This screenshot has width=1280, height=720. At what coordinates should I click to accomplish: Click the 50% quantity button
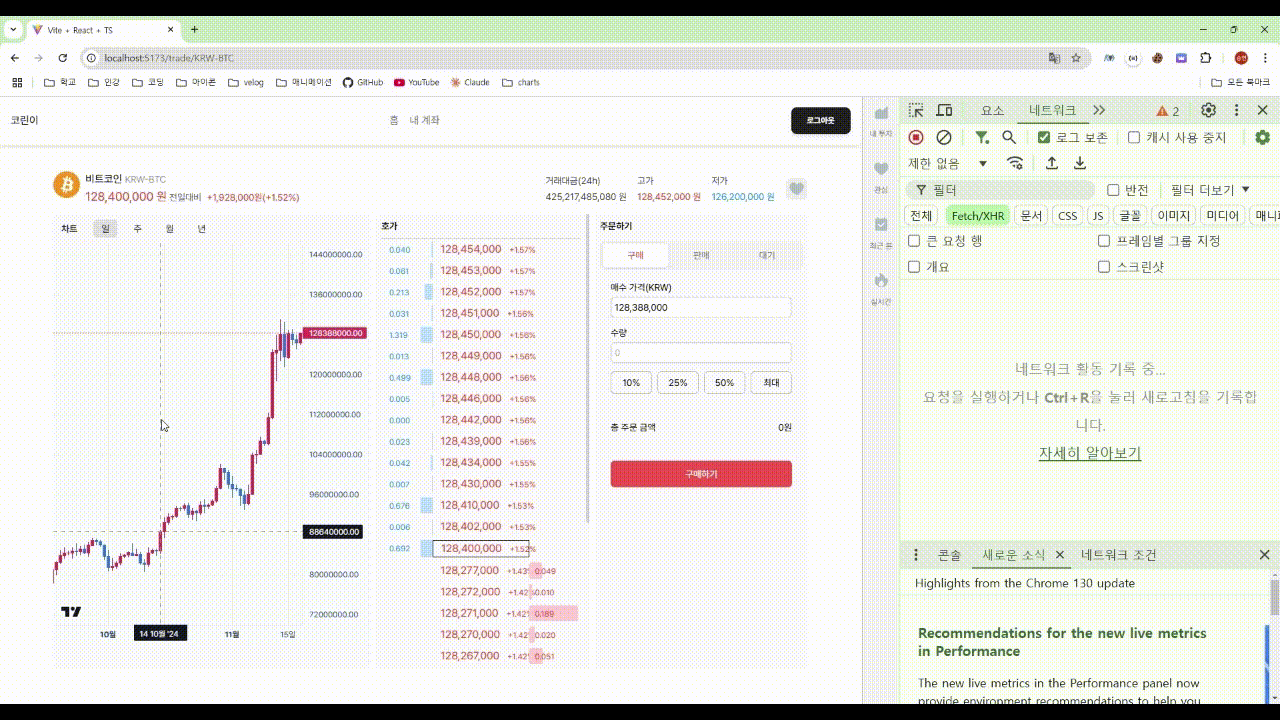pyautogui.click(x=725, y=383)
